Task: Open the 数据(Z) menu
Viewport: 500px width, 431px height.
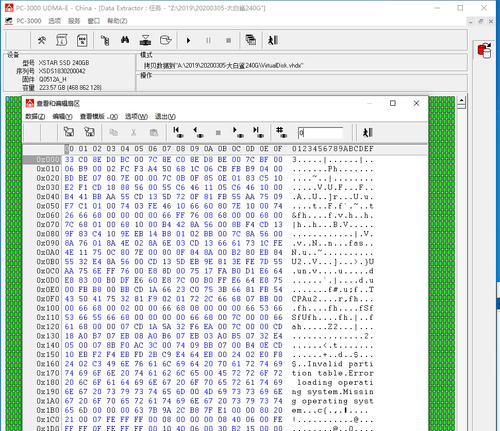Action: point(35,116)
